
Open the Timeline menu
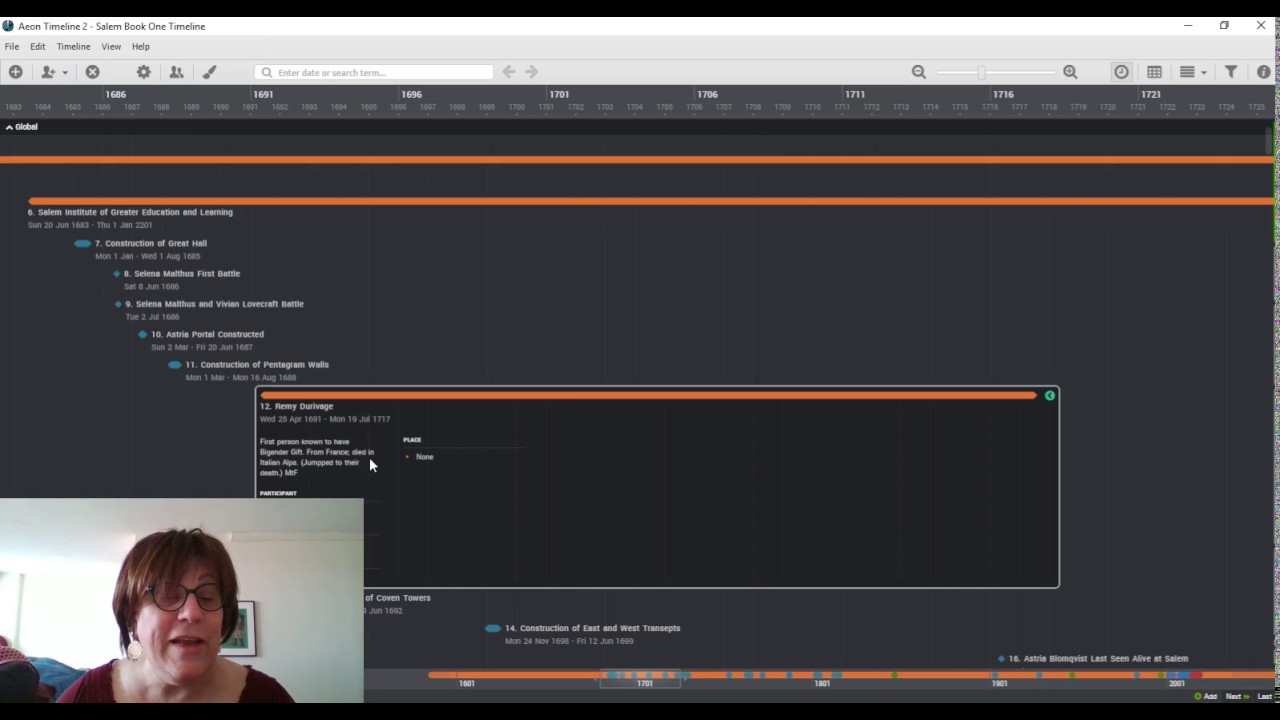pos(73,47)
